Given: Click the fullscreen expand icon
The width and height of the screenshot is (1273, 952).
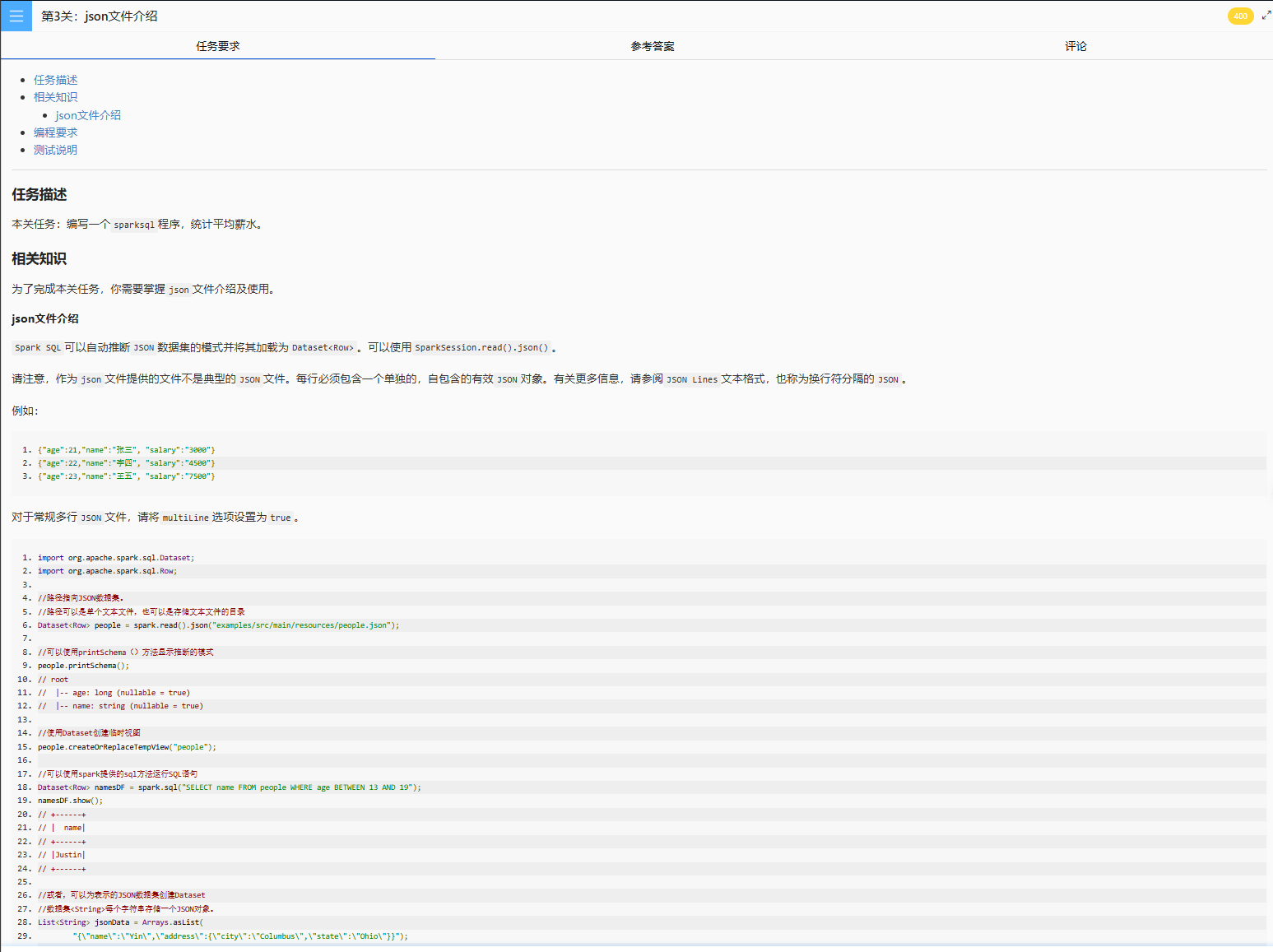Looking at the screenshot, I should point(1266,15).
